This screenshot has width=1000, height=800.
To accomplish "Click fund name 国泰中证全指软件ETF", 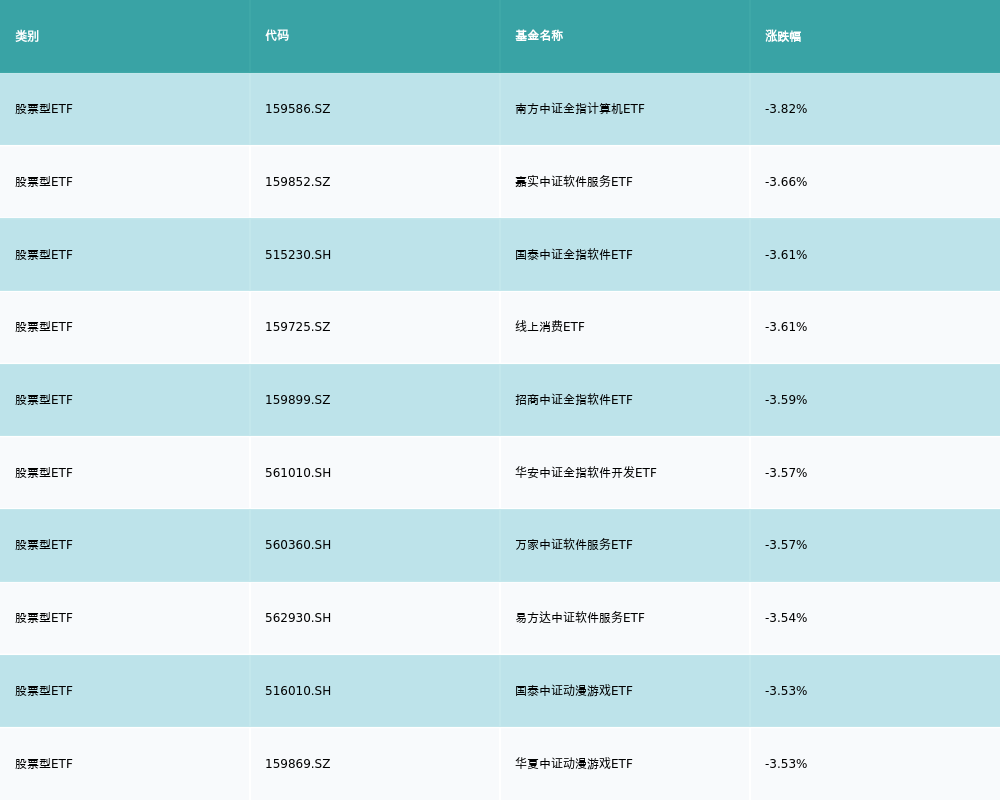I will click(574, 255).
